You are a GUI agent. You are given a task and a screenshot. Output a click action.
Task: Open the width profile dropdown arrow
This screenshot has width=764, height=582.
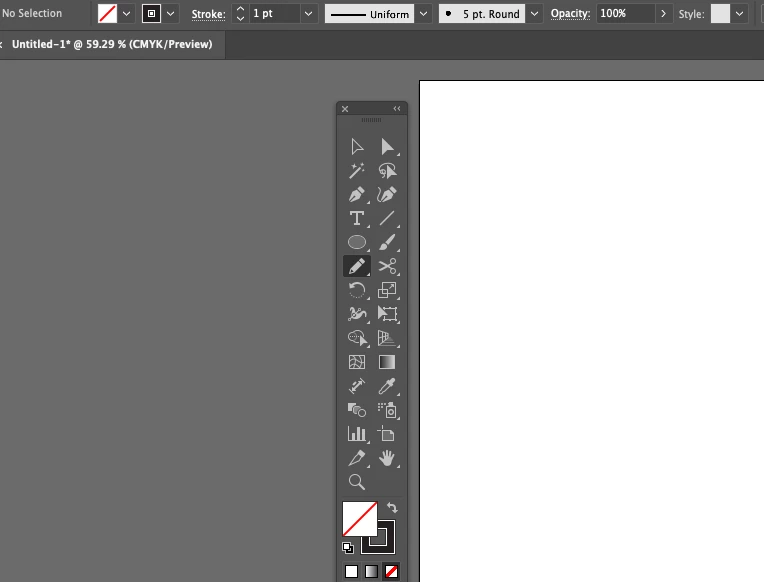(423, 14)
